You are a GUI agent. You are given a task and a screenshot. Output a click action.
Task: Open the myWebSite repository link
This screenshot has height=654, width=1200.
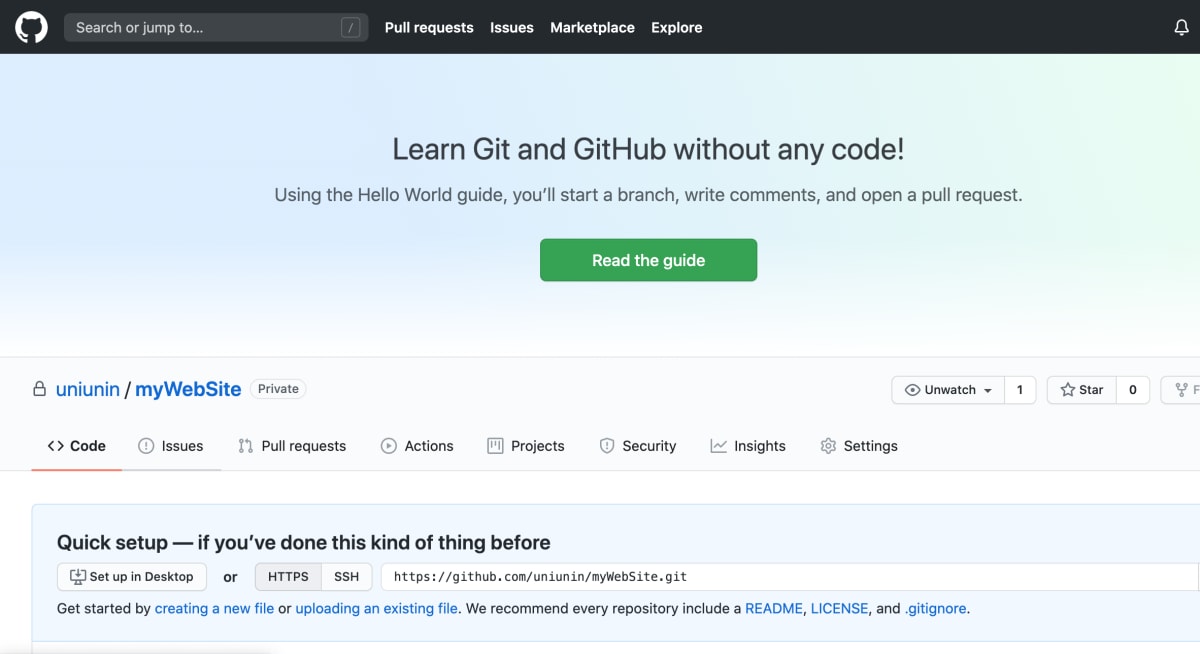188,390
